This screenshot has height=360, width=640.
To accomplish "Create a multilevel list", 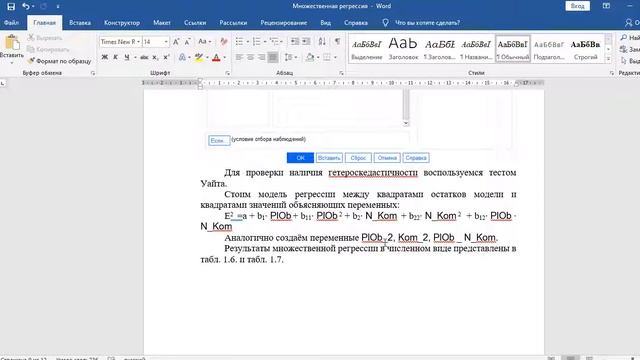I will pos(274,42).
